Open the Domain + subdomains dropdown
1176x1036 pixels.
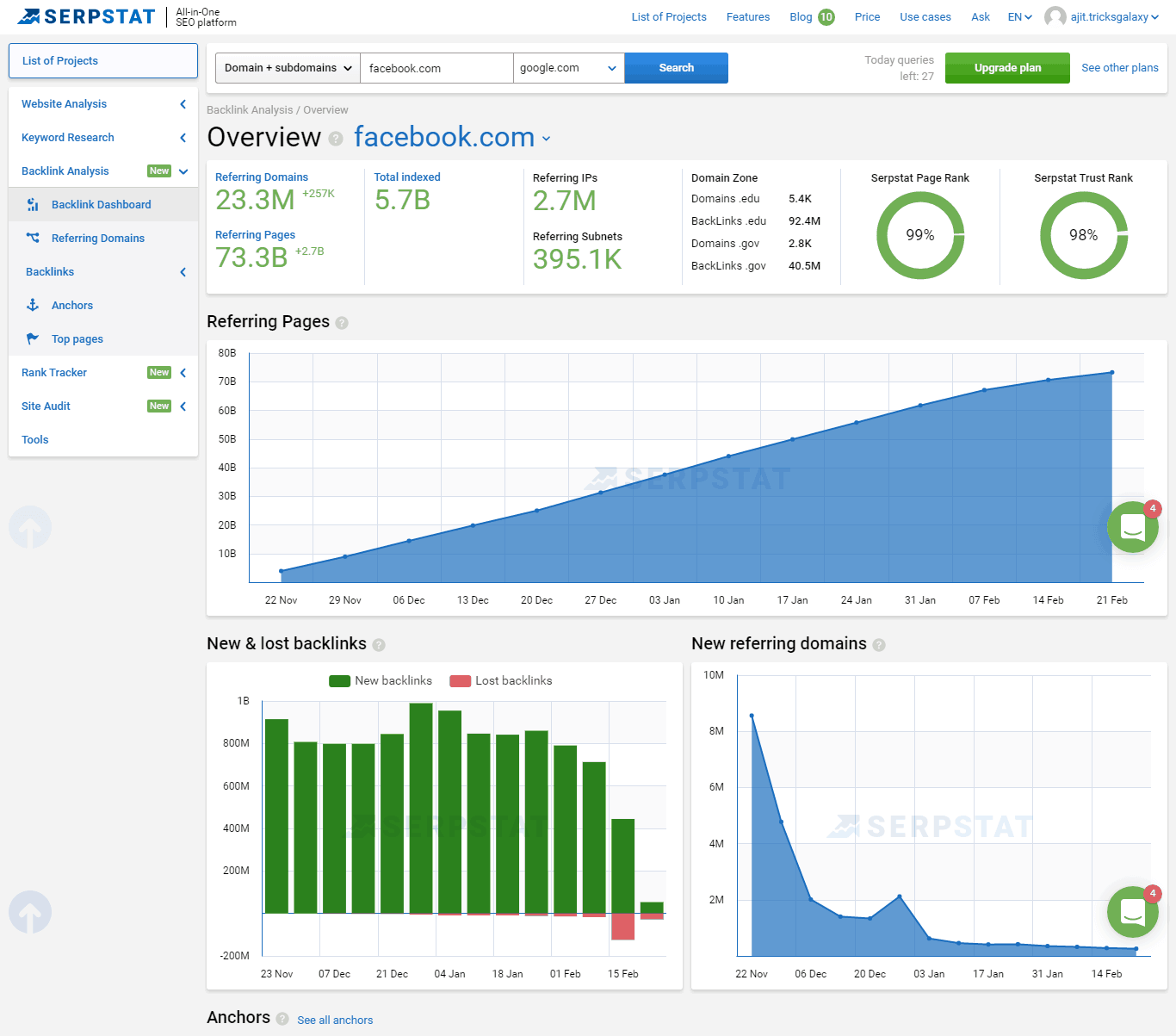coord(288,68)
